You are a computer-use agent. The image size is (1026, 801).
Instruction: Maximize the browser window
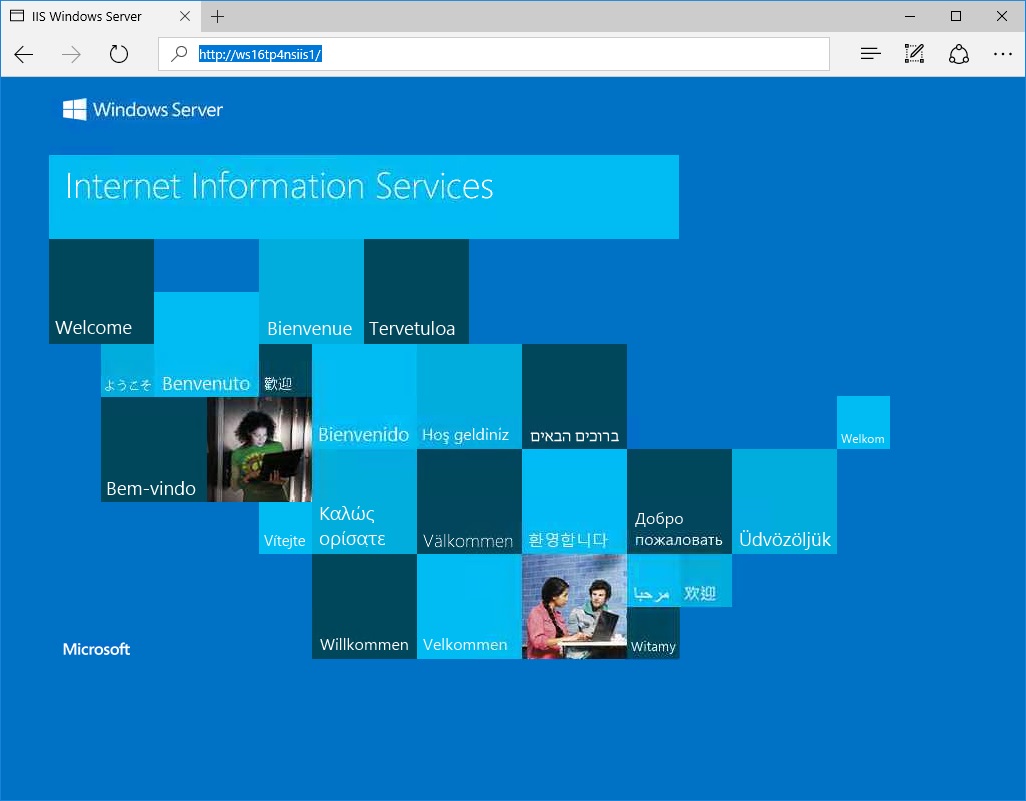tap(956, 16)
